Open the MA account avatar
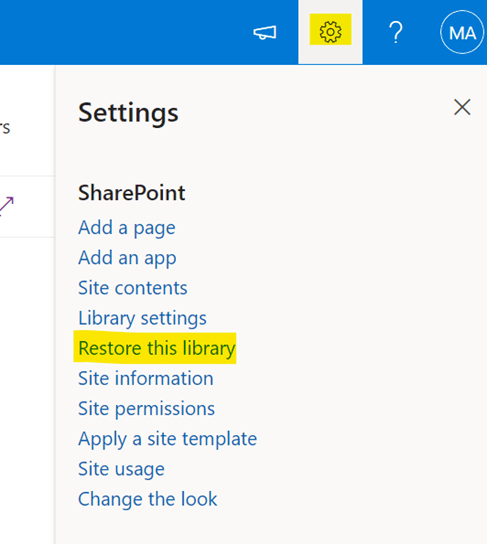Viewport: 487px width, 544px height. click(x=462, y=32)
